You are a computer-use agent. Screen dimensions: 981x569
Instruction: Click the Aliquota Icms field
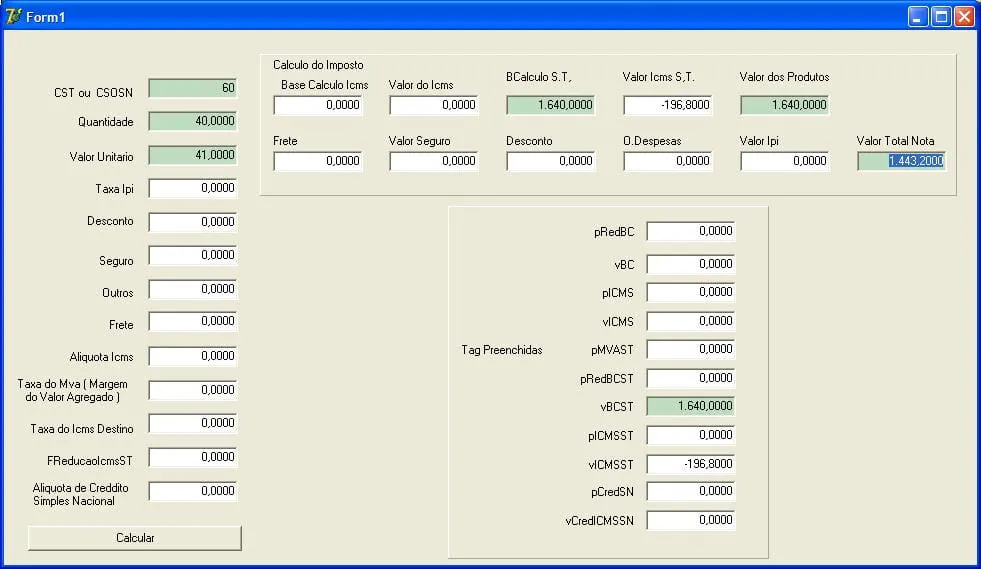tap(192, 356)
